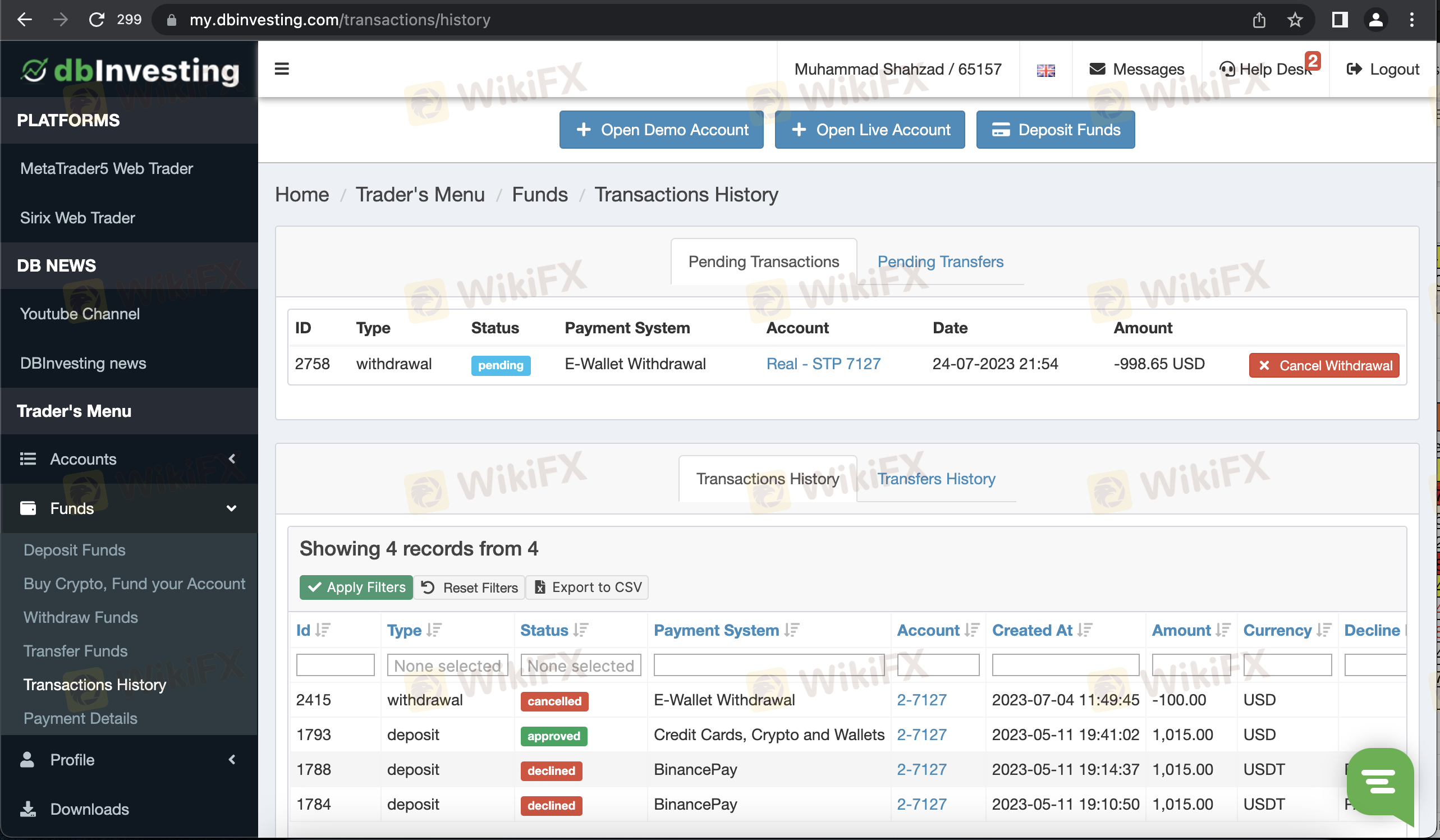Open DBInvesting news sidebar link
This screenshot has width=1440, height=840.
(x=83, y=363)
